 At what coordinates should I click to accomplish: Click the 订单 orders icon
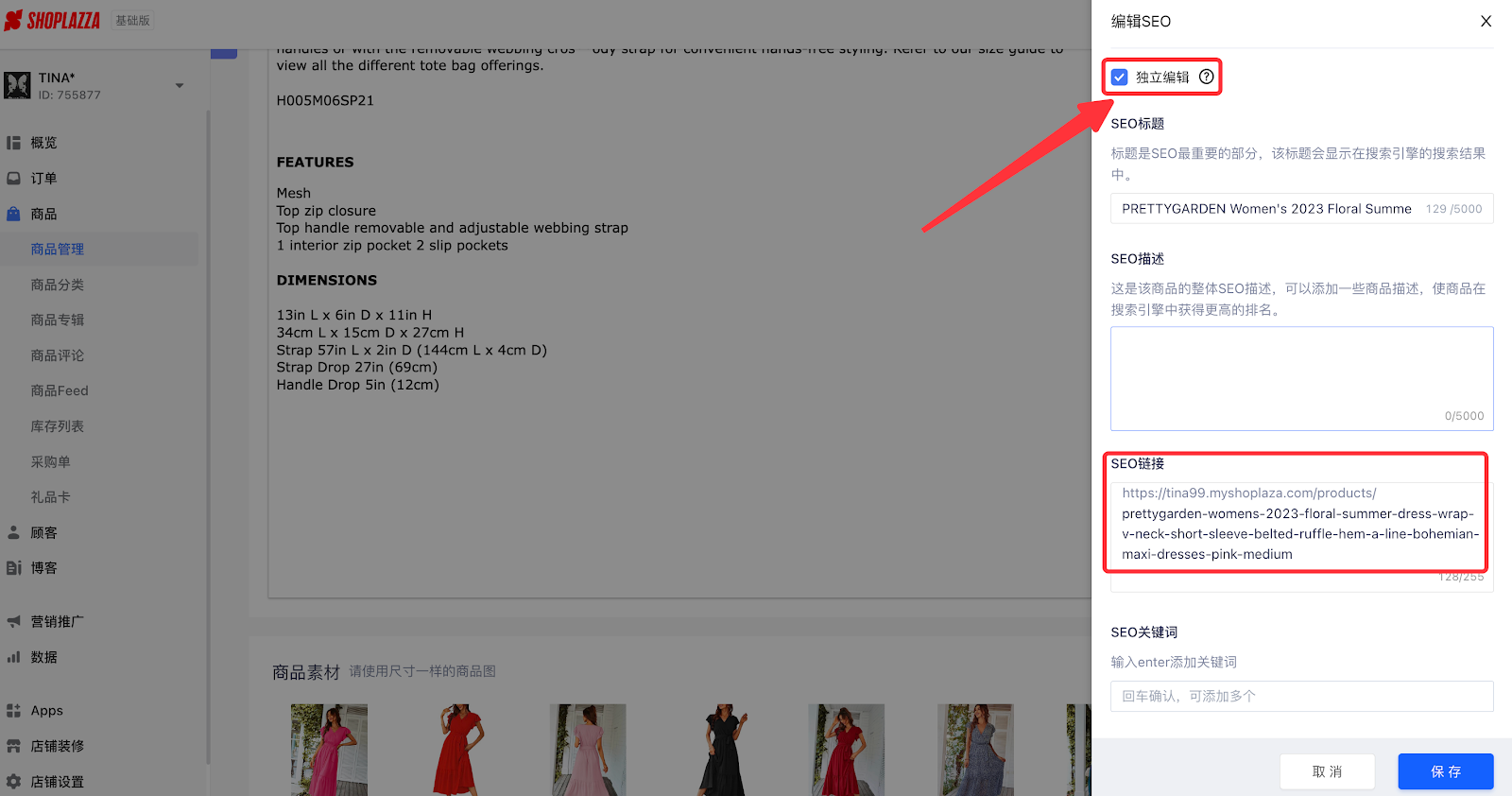coord(13,178)
